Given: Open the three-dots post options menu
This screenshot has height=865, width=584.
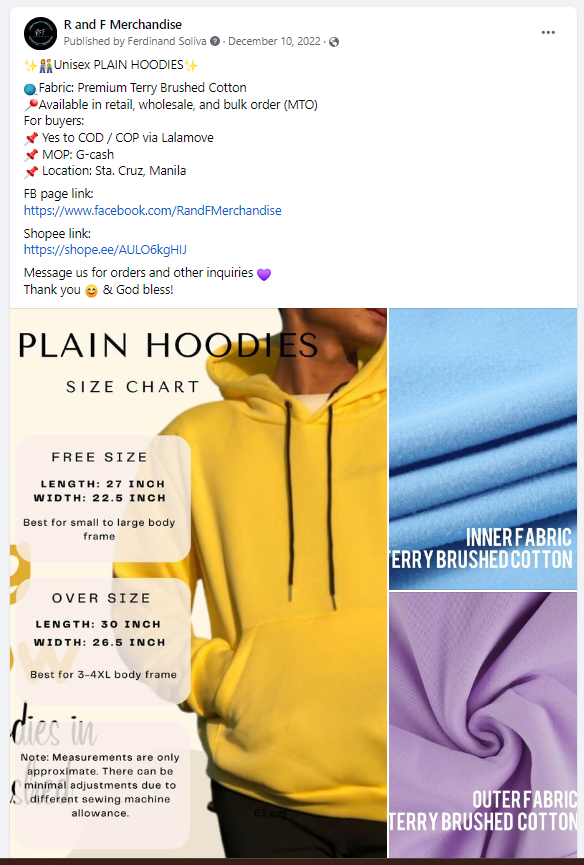Looking at the screenshot, I should coord(548,33).
